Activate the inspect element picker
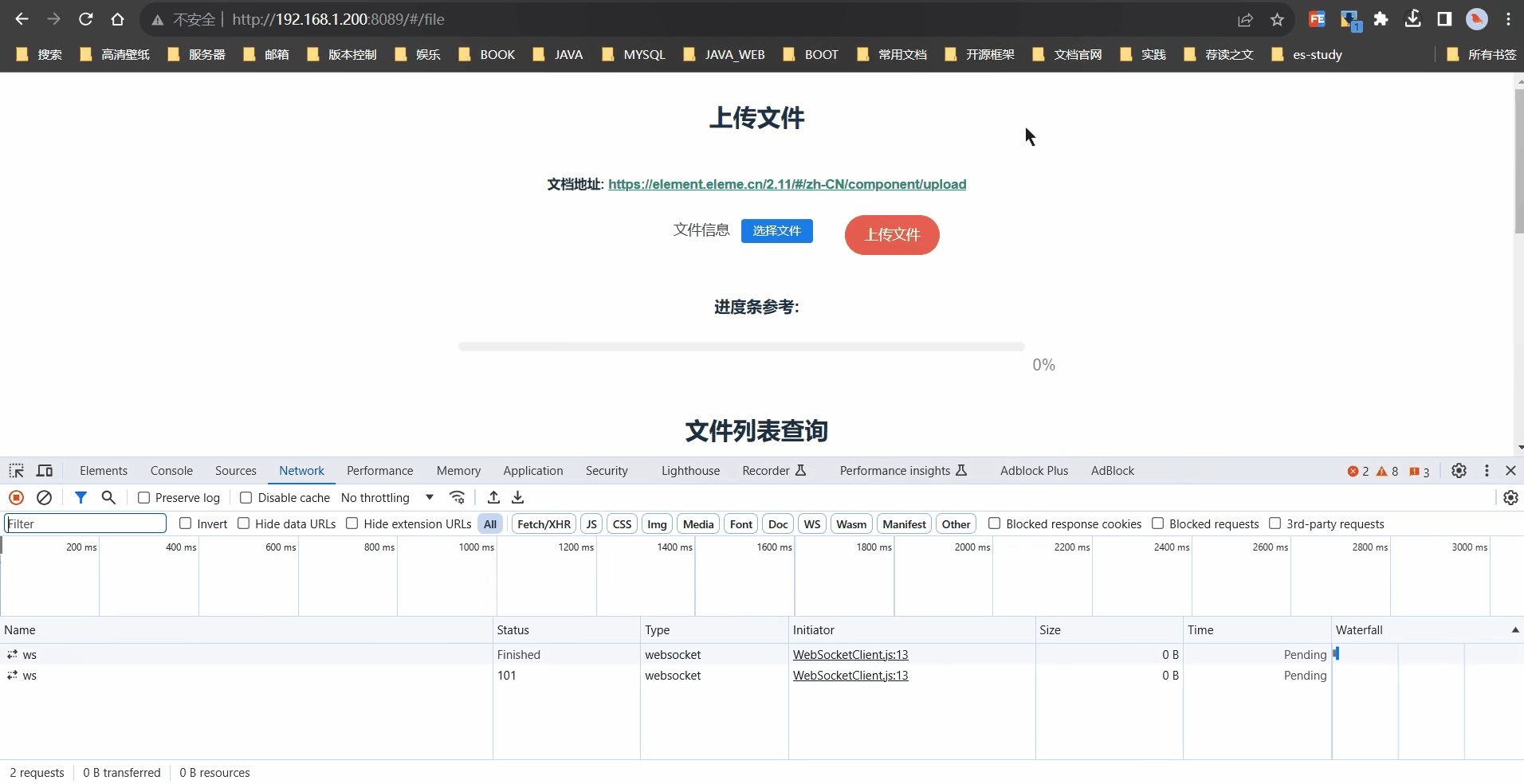1524x784 pixels. coord(17,471)
